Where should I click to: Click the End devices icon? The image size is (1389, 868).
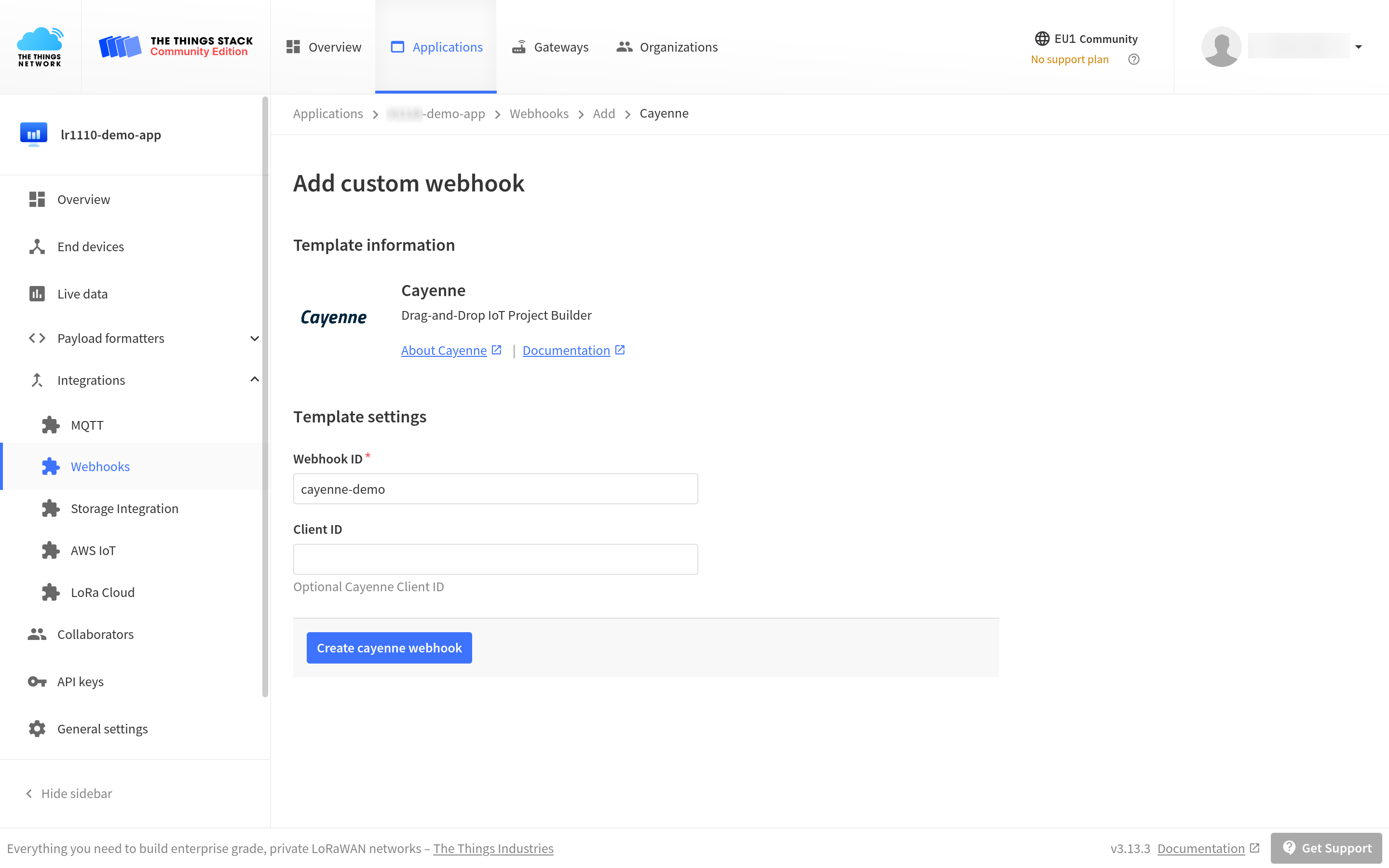pos(37,246)
